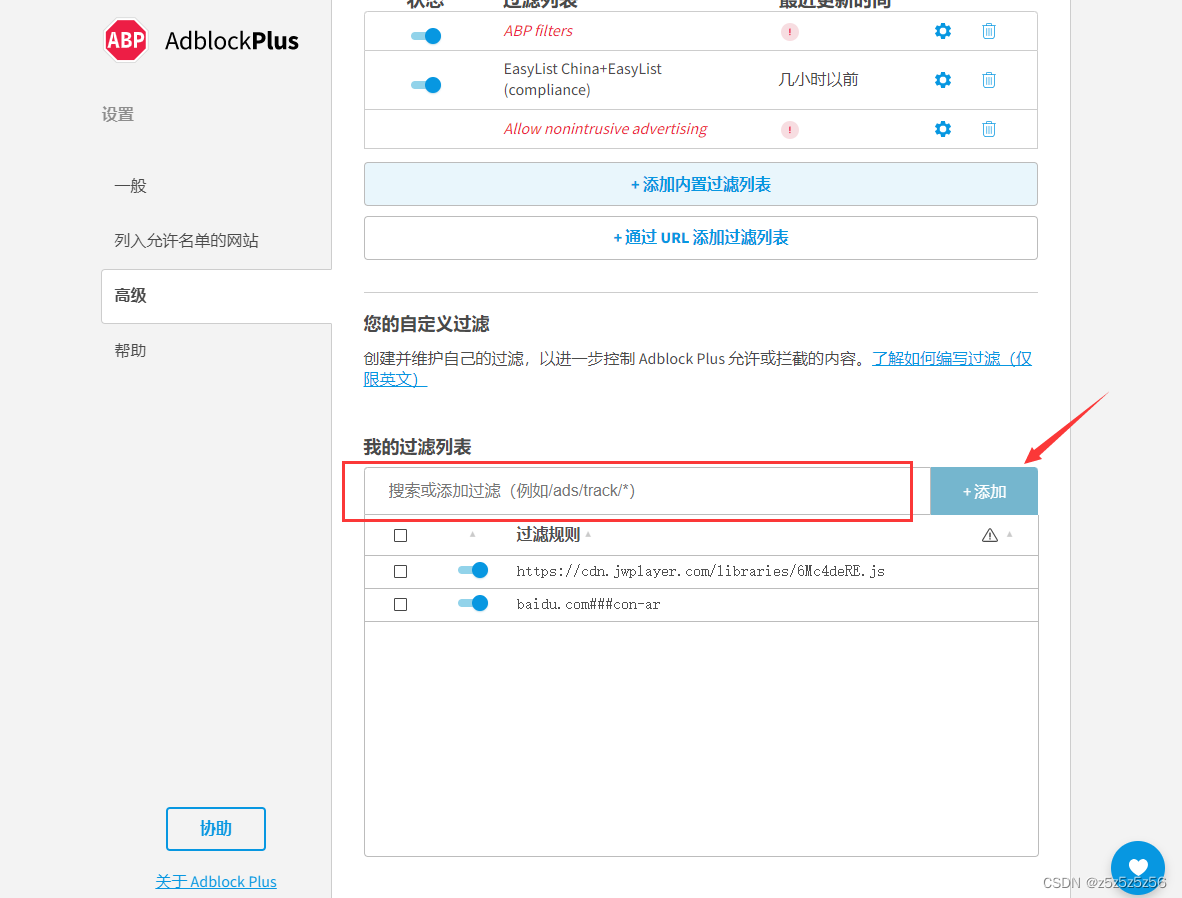Click nonintrusive advertising error indicator
This screenshot has width=1182, height=898.
789,130
